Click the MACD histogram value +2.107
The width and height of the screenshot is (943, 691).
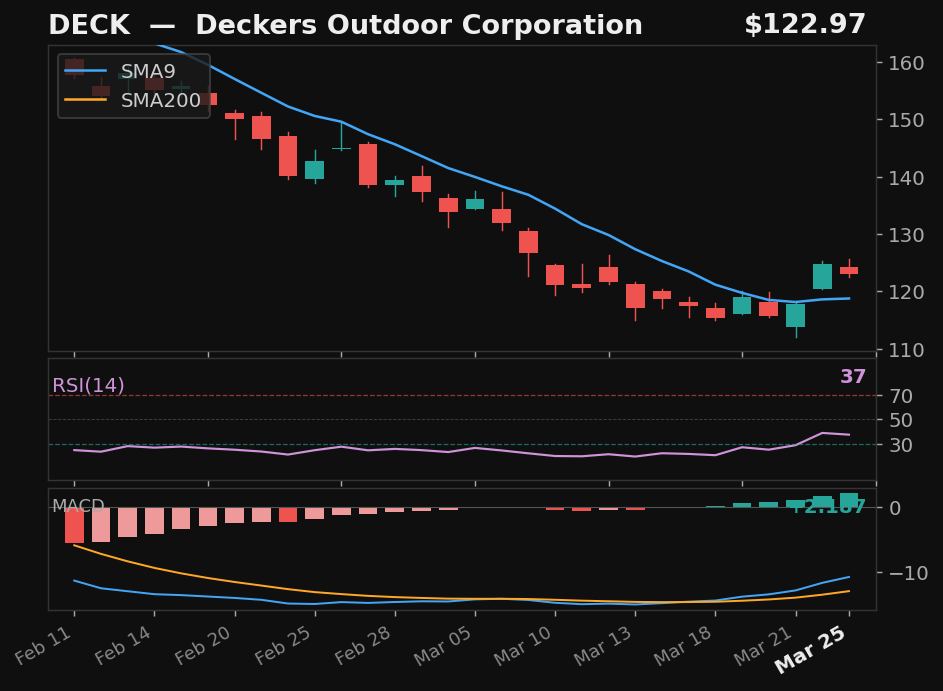pos(829,507)
